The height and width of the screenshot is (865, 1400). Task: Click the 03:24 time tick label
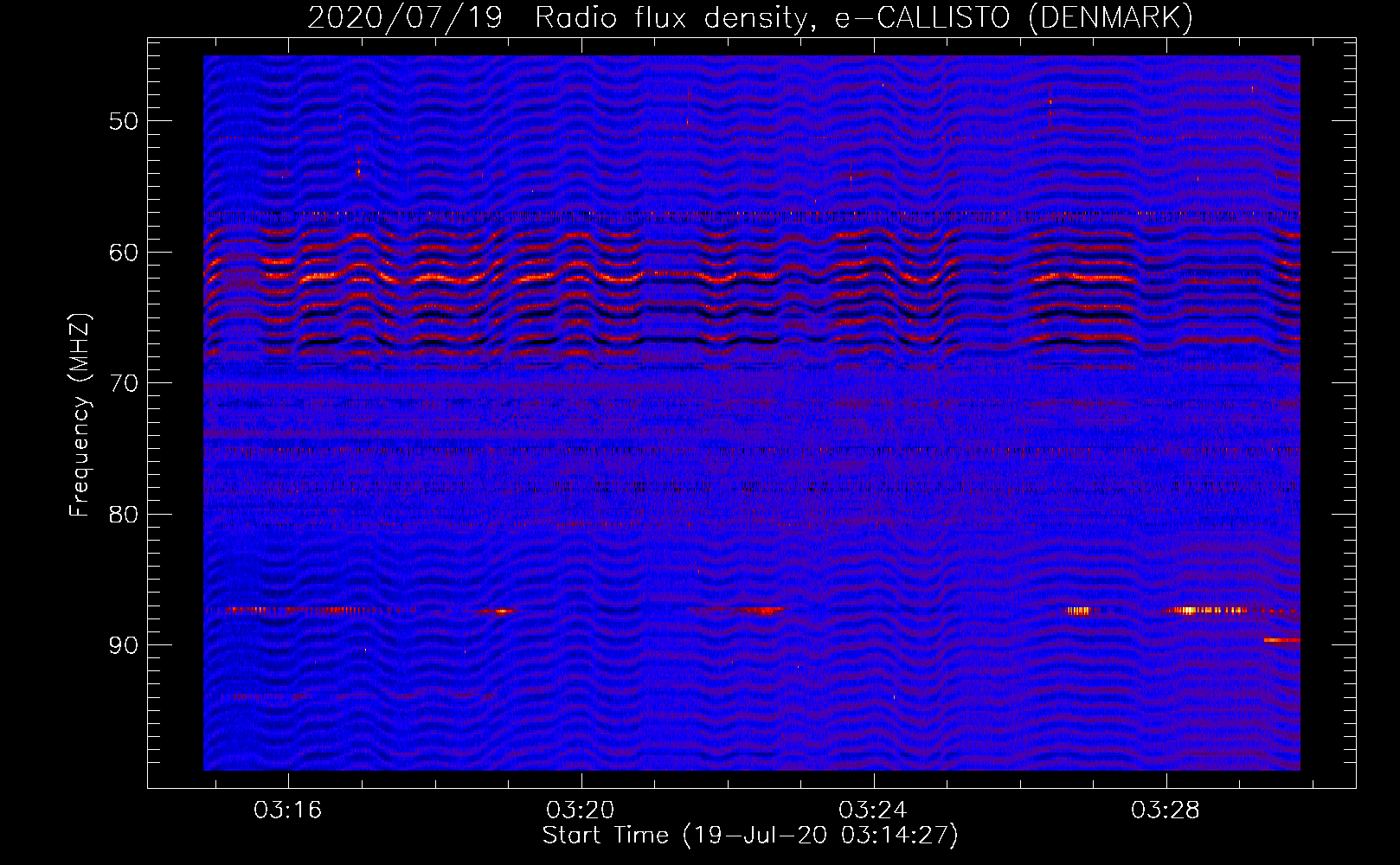pyautogui.click(x=873, y=810)
